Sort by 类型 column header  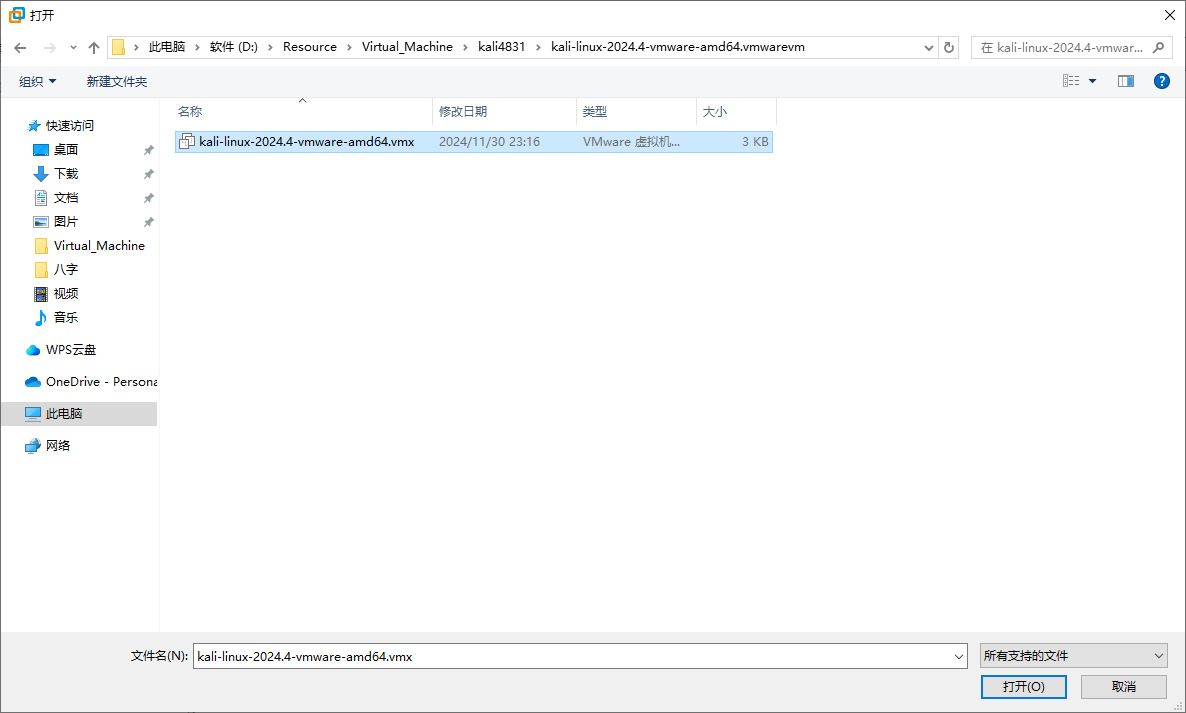[635, 111]
